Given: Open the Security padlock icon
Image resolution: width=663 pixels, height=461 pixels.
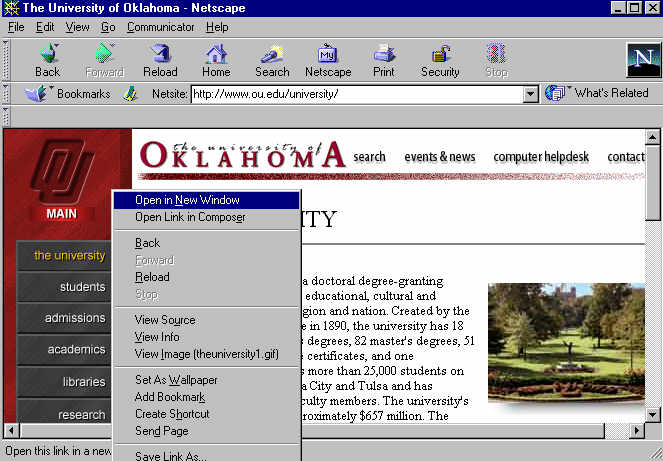Looking at the screenshot, I should tap(441, 54).
